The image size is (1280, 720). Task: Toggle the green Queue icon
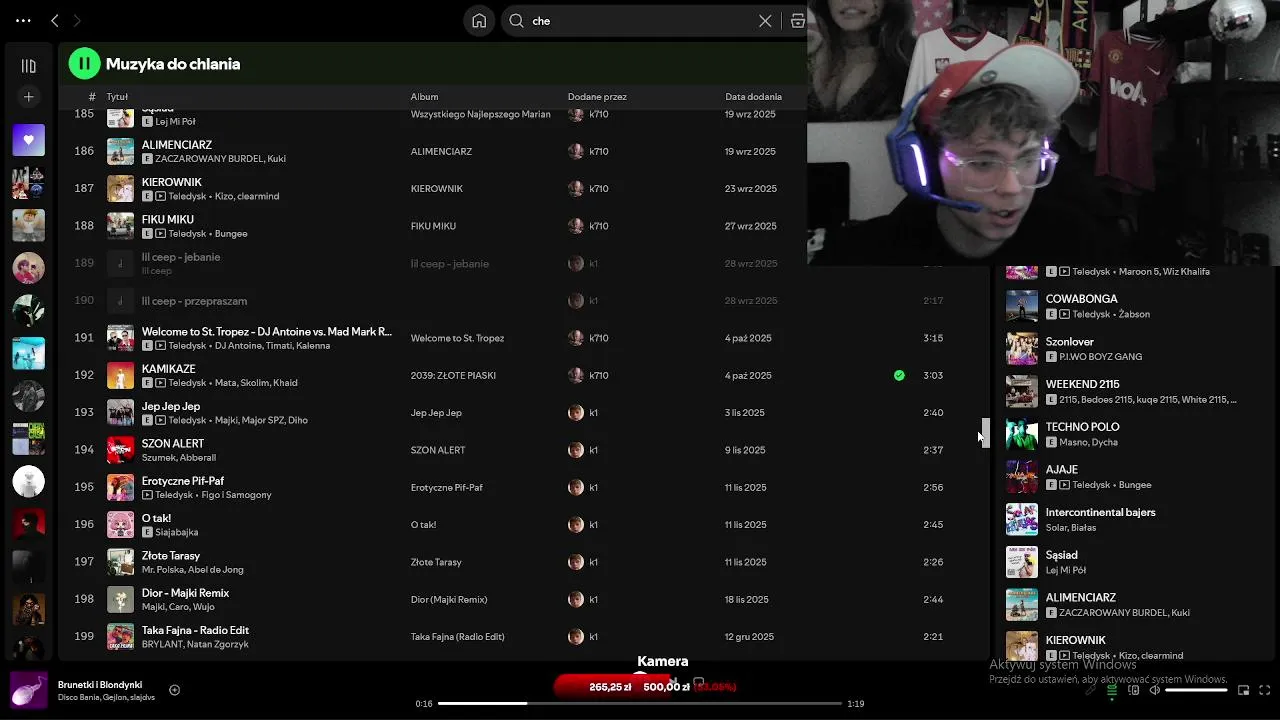point(1112,690)
